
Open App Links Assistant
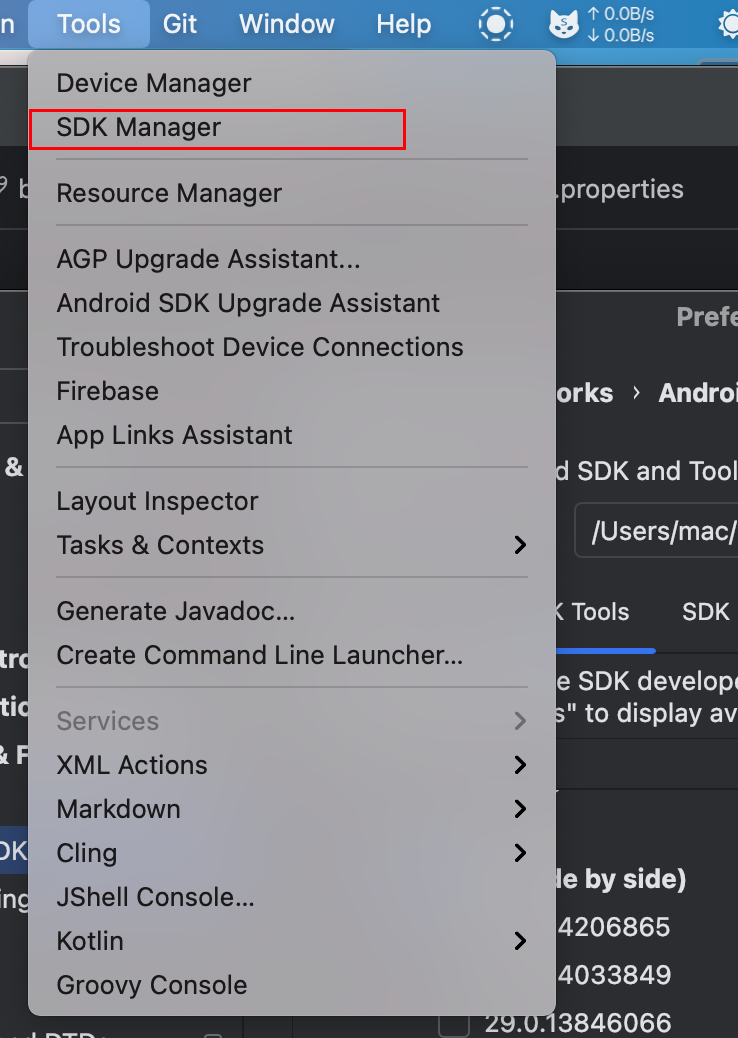(x=292, y=436)
